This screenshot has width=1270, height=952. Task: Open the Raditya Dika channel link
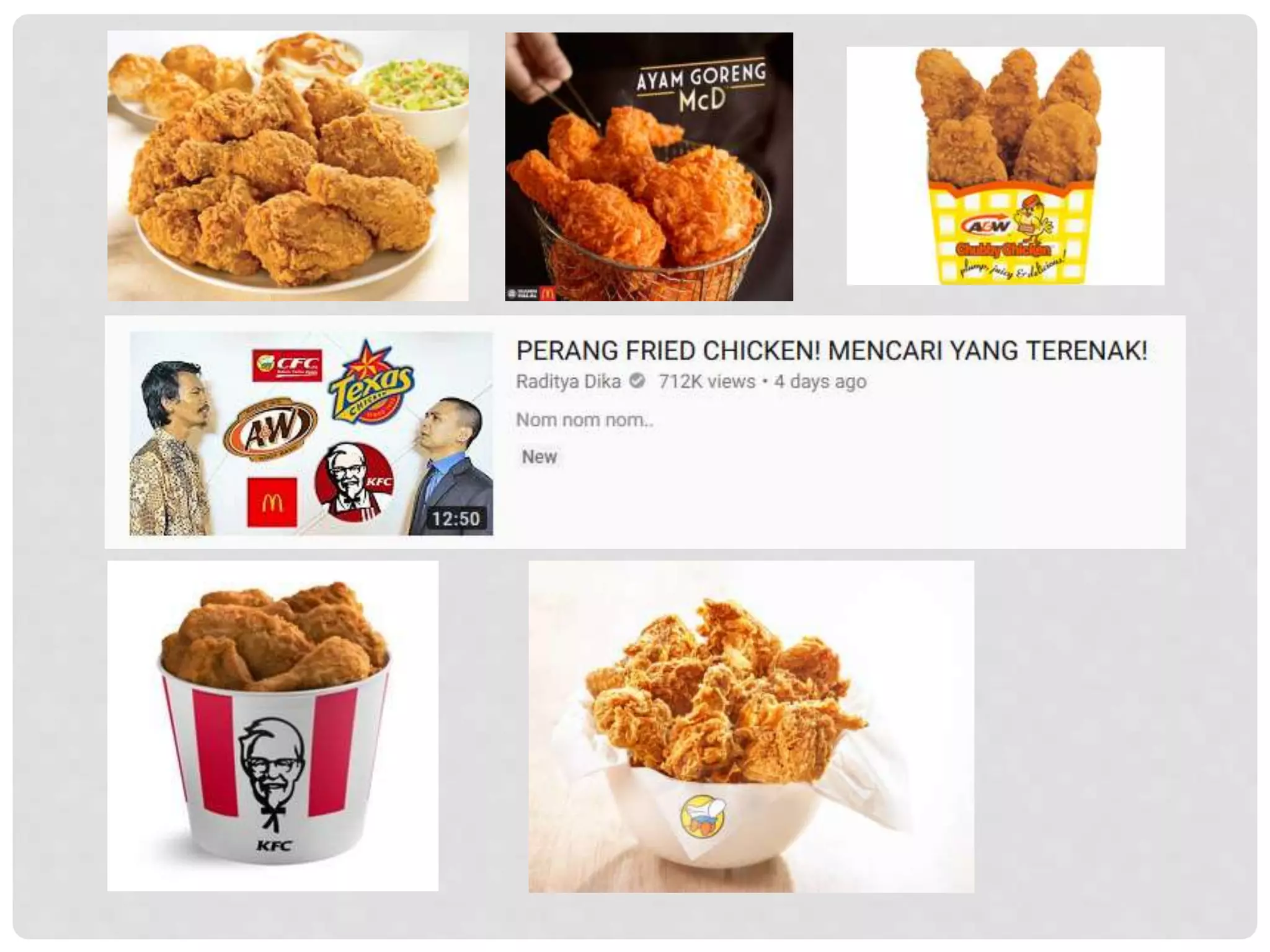568,381
